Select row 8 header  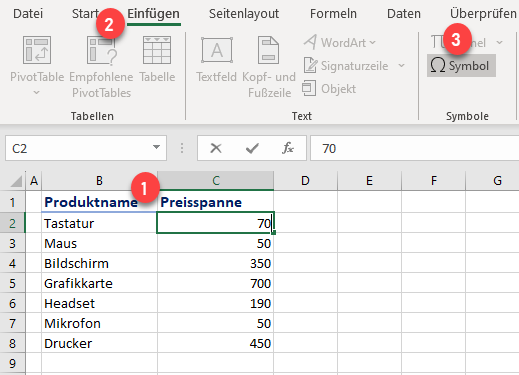coord(12,343)
